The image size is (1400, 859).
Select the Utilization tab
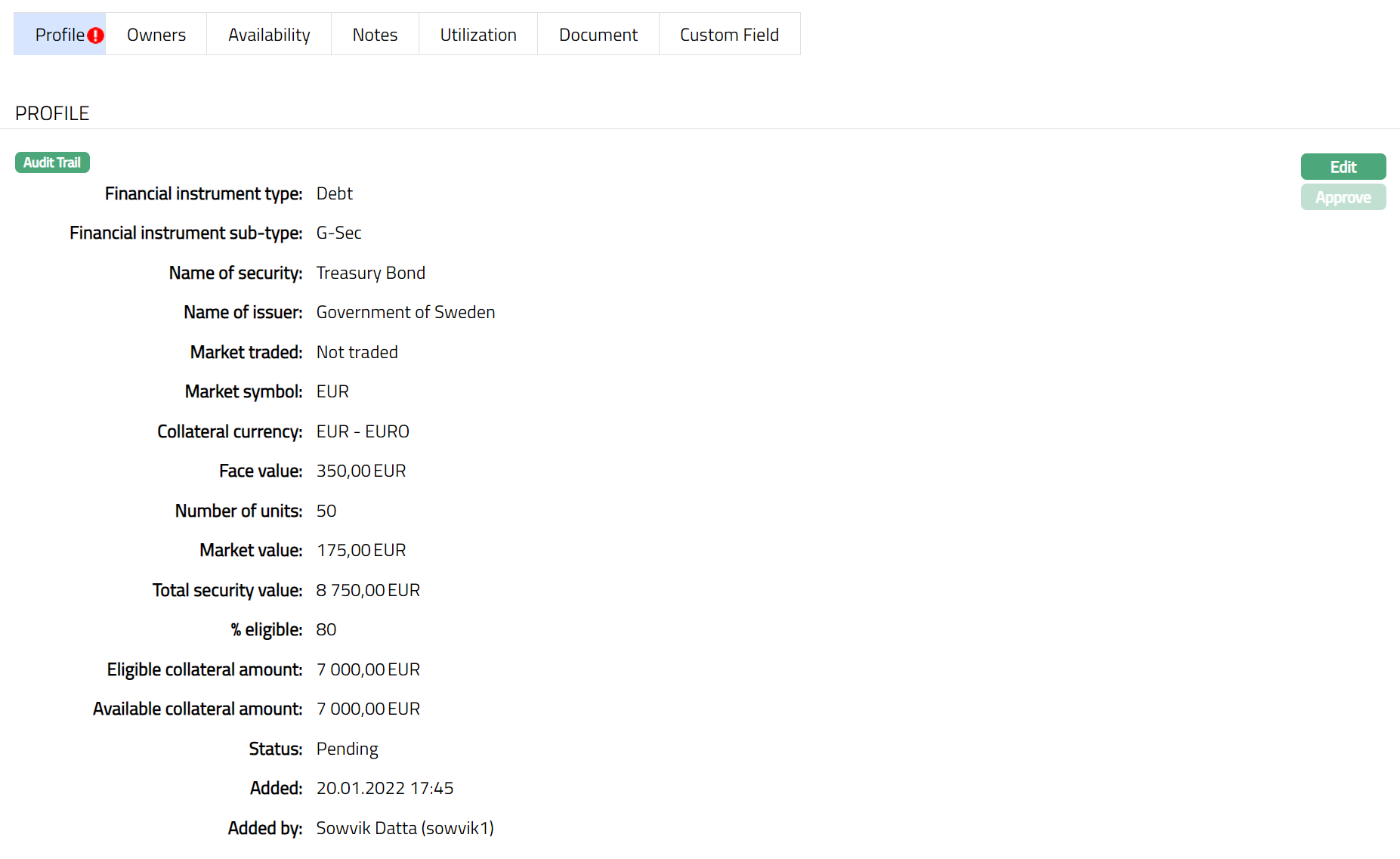click(x=478, y=35)
